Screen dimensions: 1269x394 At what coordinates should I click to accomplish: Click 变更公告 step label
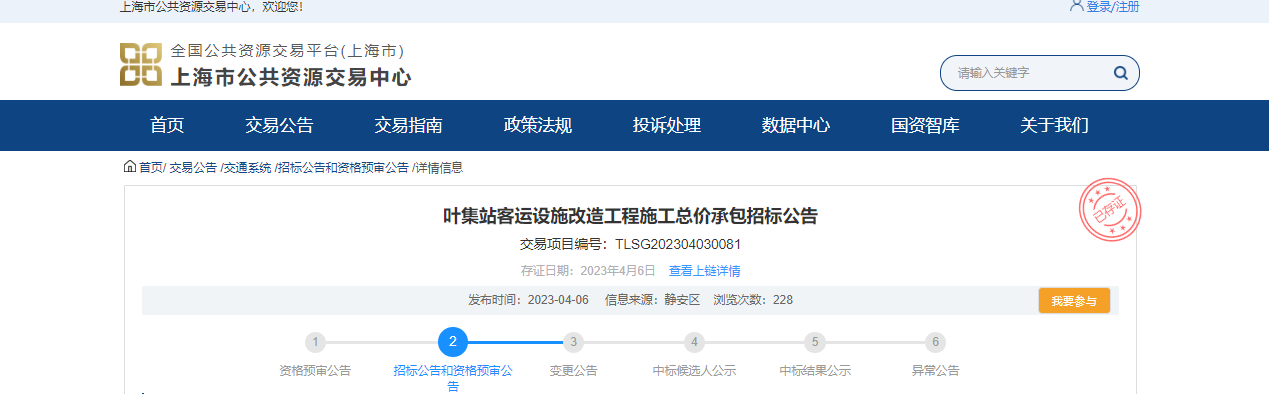point(573,371)
